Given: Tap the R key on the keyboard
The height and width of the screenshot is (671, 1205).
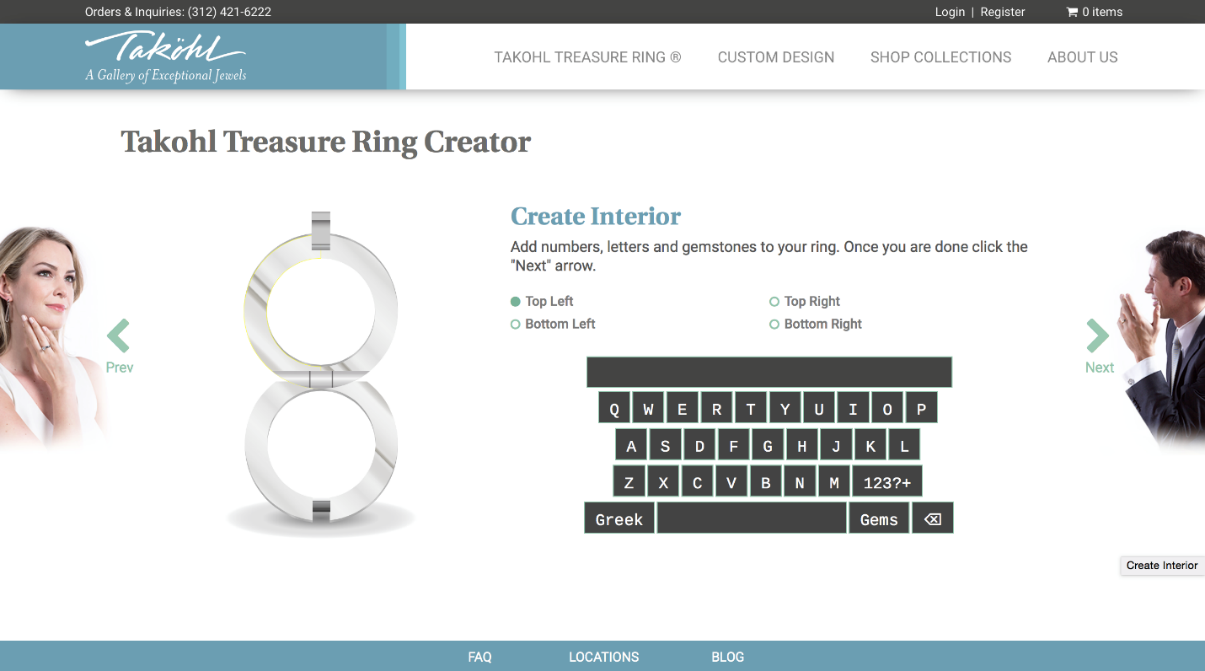Looking at the screenshot, I should [x=717, y=408].
